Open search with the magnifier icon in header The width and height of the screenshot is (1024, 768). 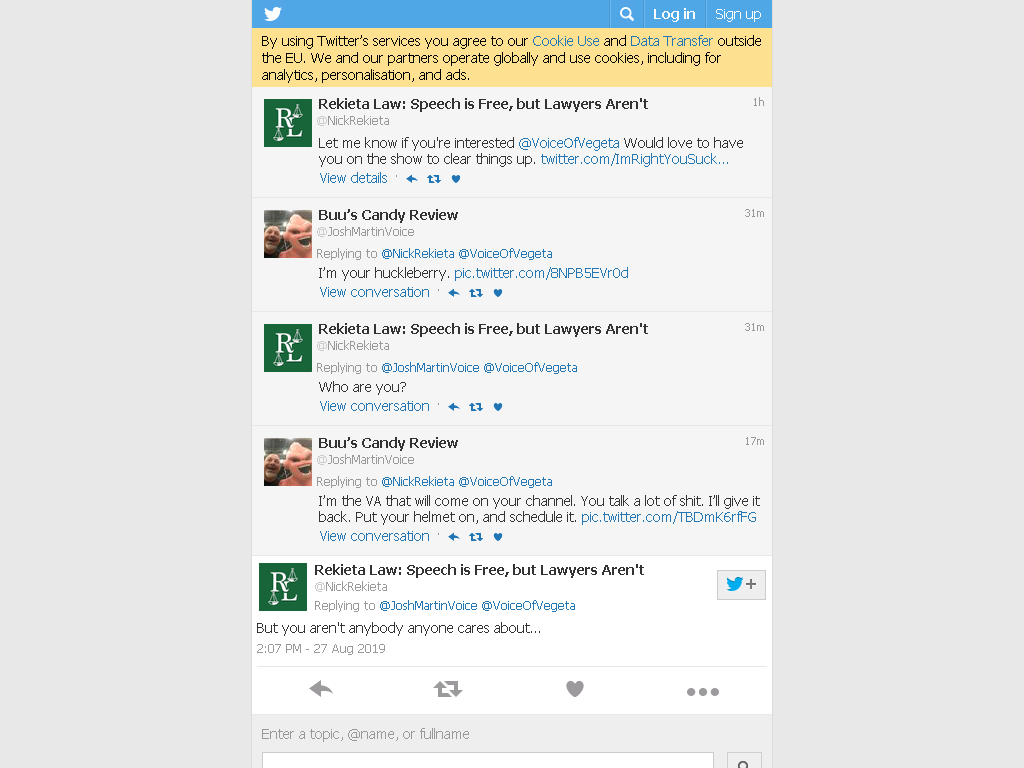pos(626,14)
